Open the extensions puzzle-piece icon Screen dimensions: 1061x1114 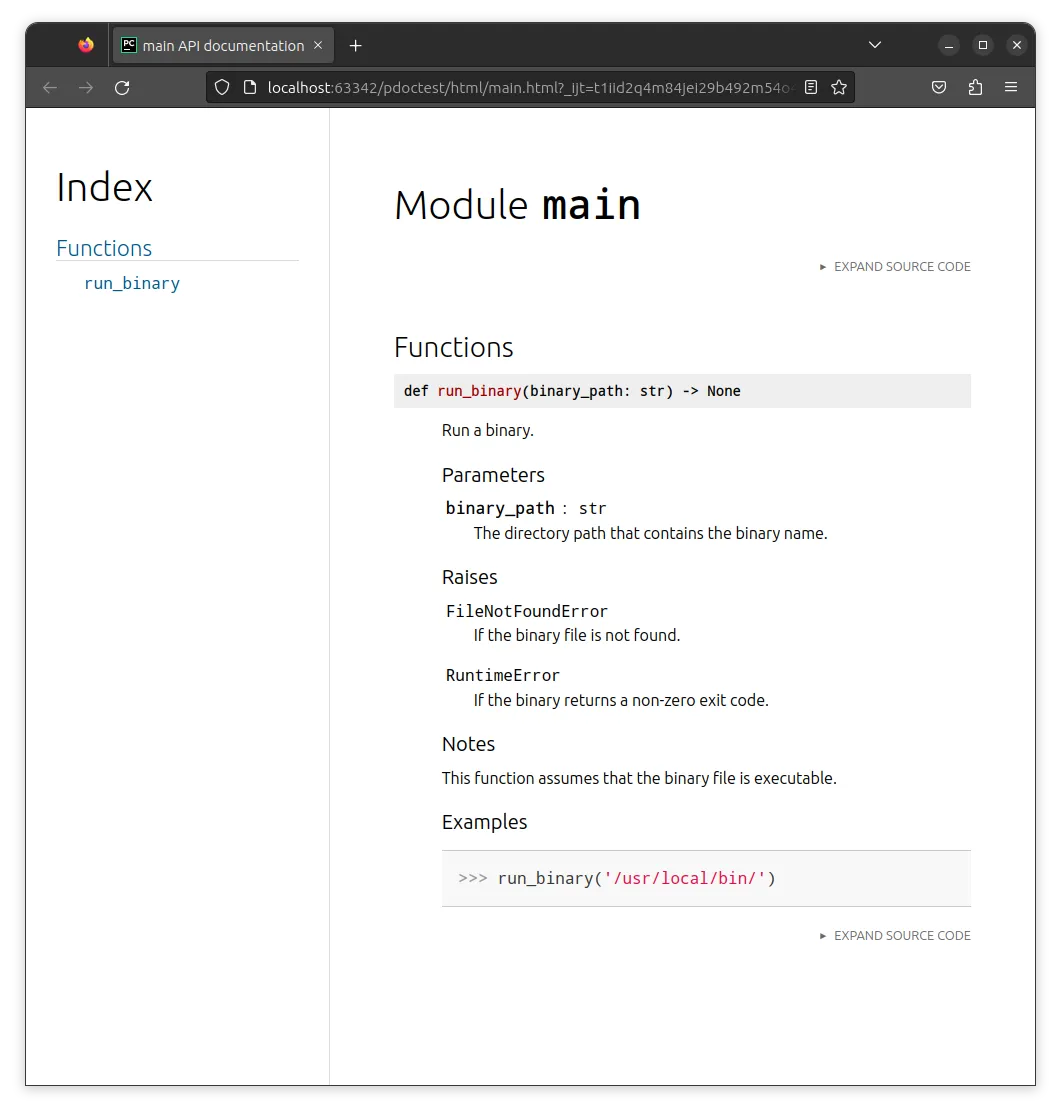coord(975,88)
